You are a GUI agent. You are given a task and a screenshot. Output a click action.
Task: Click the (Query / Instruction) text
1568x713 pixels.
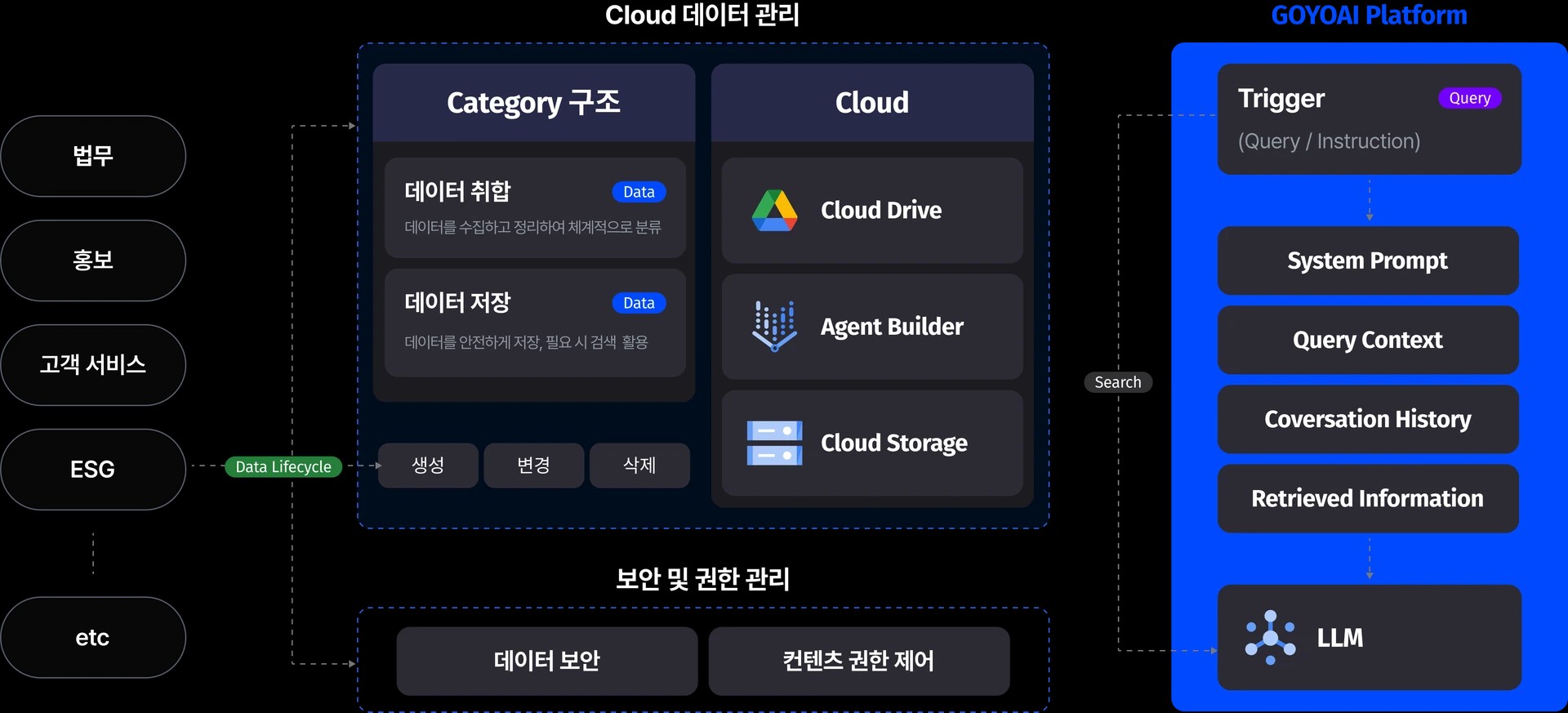pos(1329,141)
